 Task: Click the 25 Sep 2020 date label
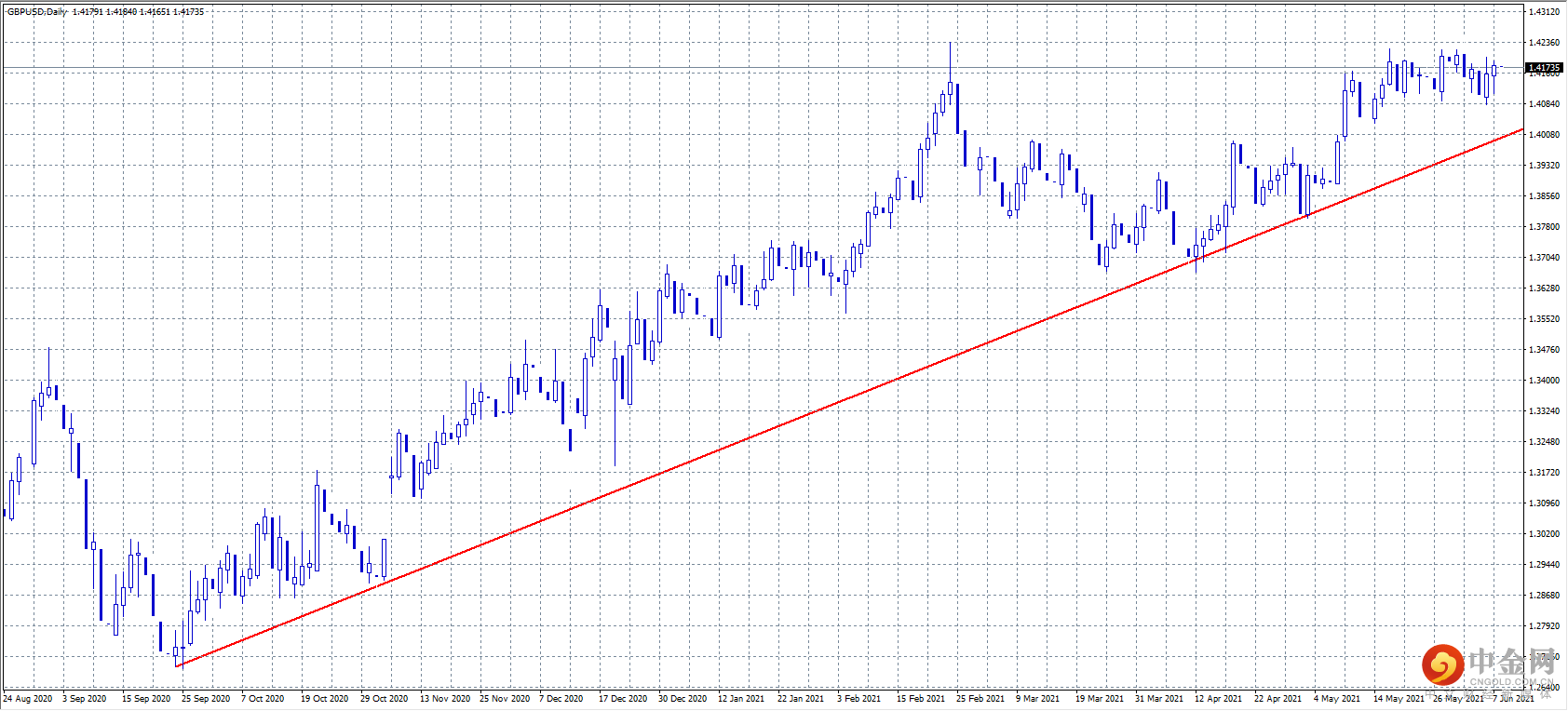click(x=206, y=699)
